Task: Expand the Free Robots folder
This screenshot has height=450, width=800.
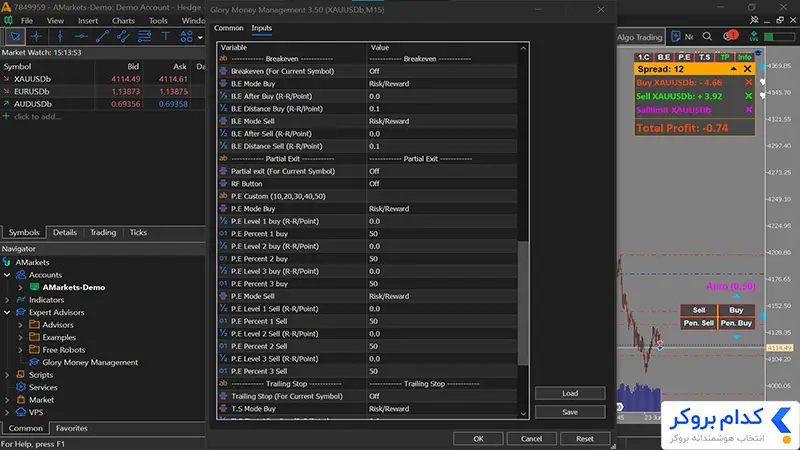Action: (x=20, y=350)
